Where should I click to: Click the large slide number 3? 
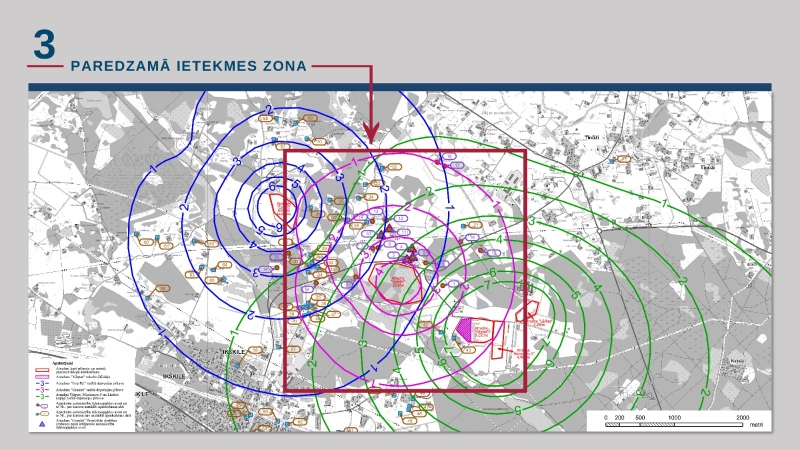pos(44,44)
